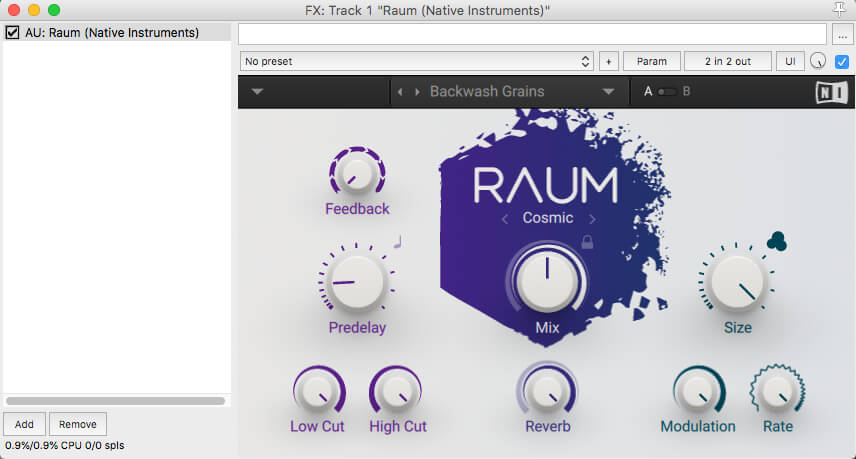Select next reverb mode arrow beside Cosmic
856x459 pixels.
pyautogui.click(x=592, y=219)
